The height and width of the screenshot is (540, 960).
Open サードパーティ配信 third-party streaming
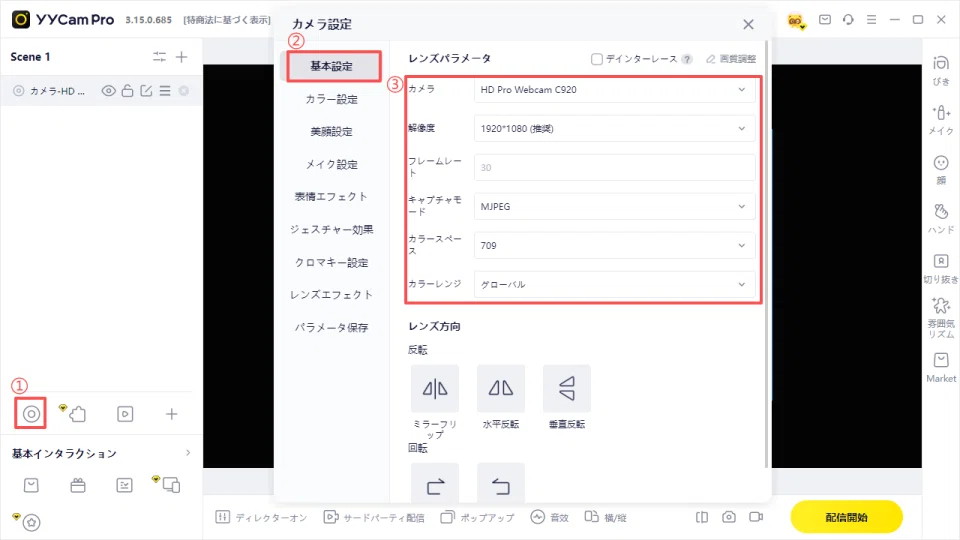coord(373,517)
